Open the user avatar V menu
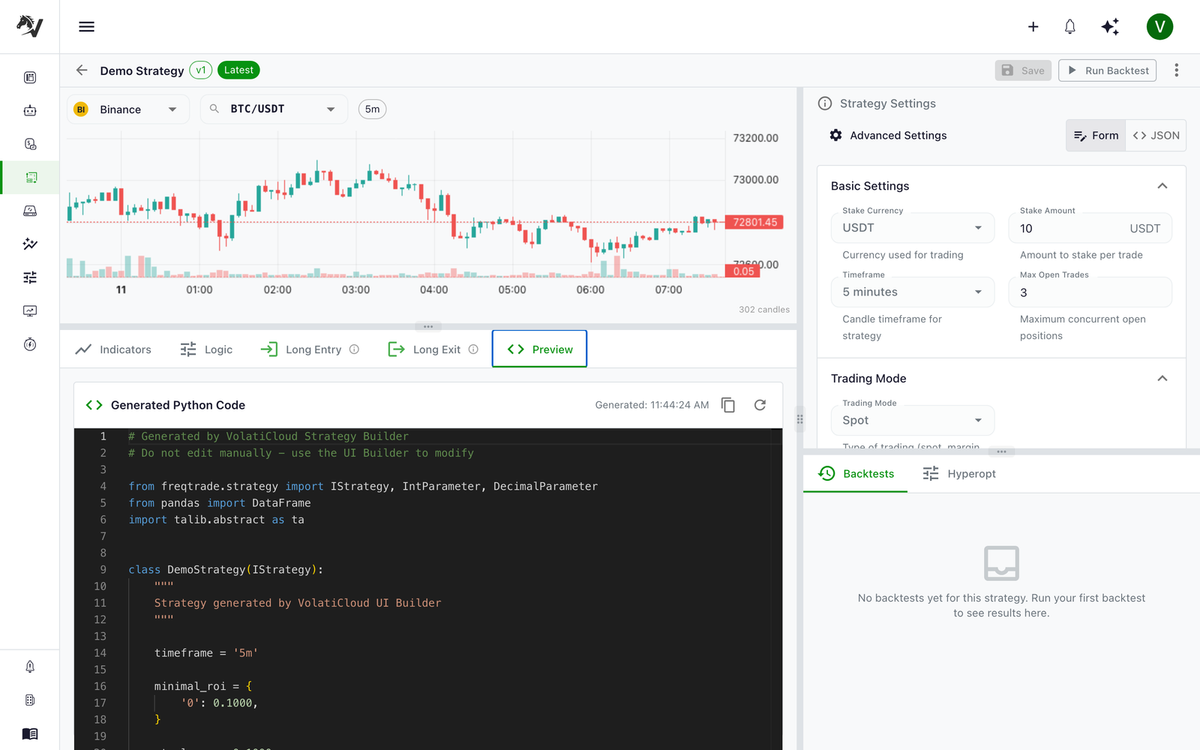This screenshot has width=1200, height=750. pos(1160,27)
